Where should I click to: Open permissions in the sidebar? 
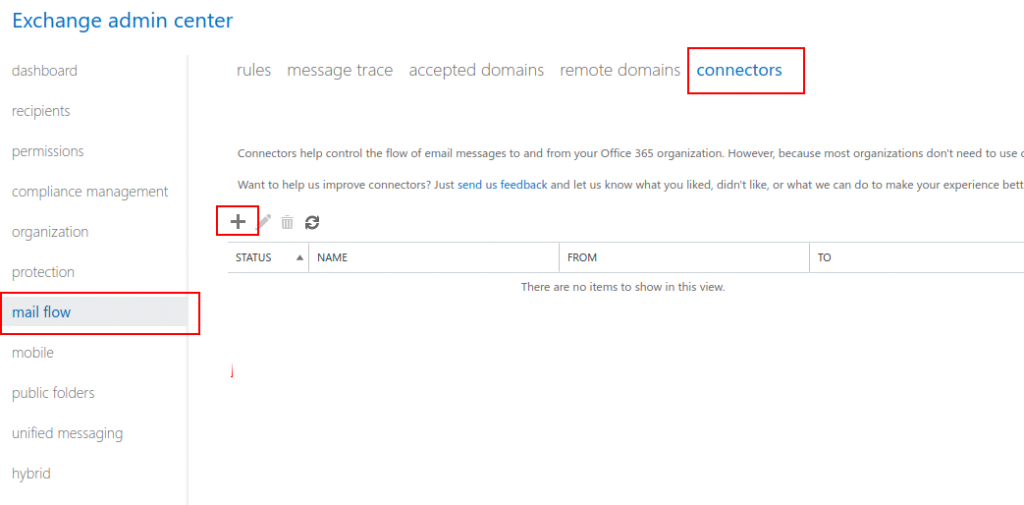[48, 151]
